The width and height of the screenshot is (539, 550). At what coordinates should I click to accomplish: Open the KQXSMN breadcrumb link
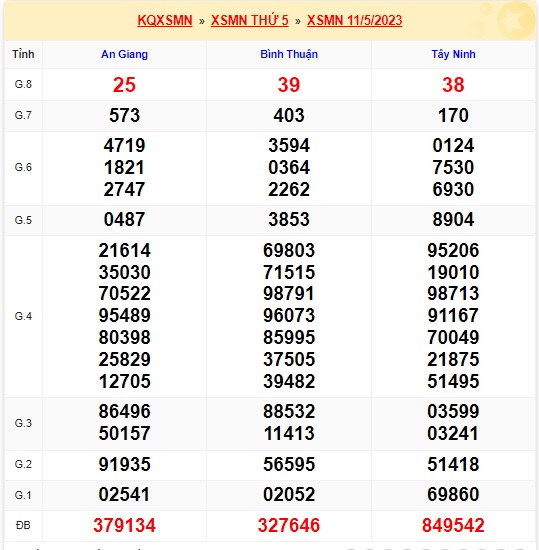(x=165, y=20)
